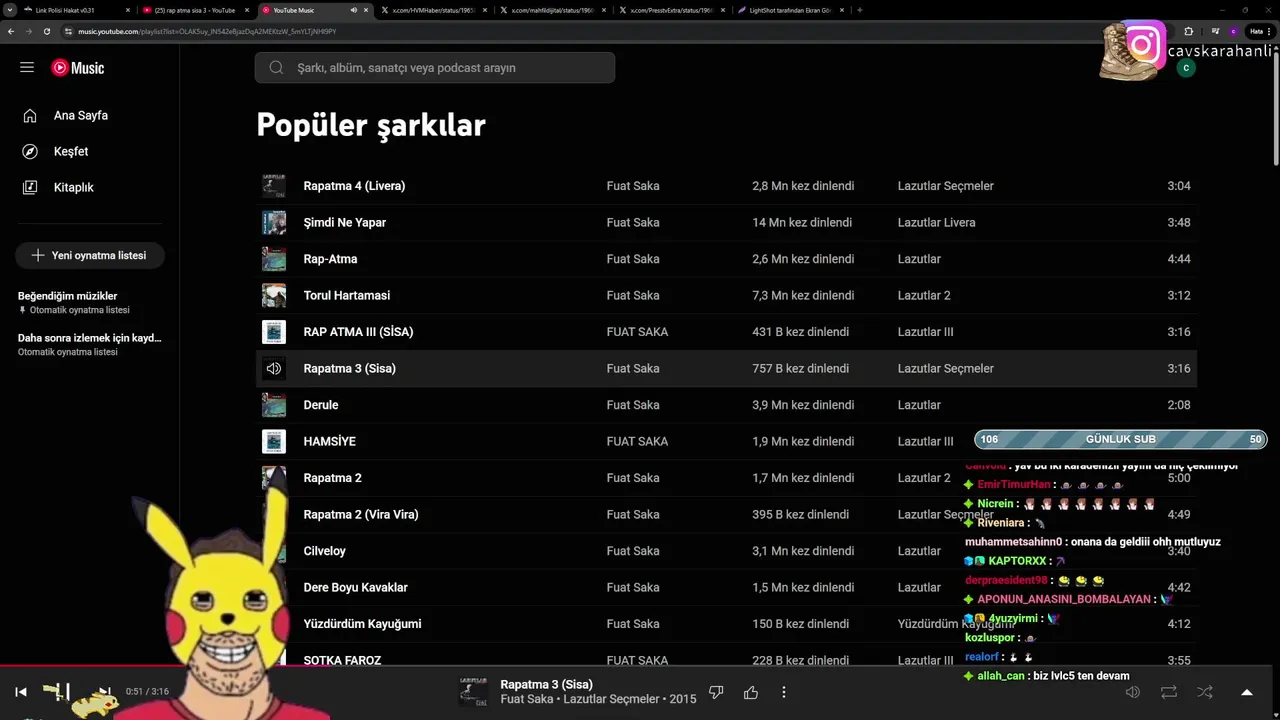
Task: Play RAP ATMA III (SİSA) thumbnail
Action: click(x=274, y=332)
